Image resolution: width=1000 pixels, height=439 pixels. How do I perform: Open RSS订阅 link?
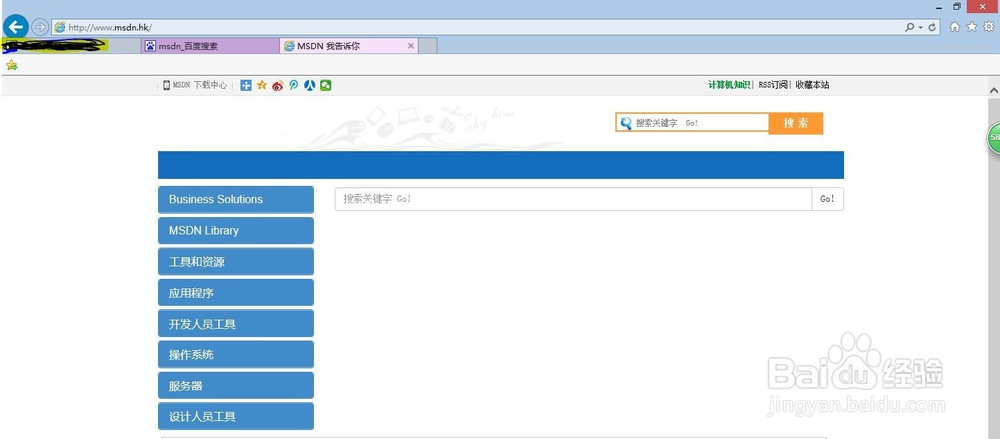[x=773, y=85]
